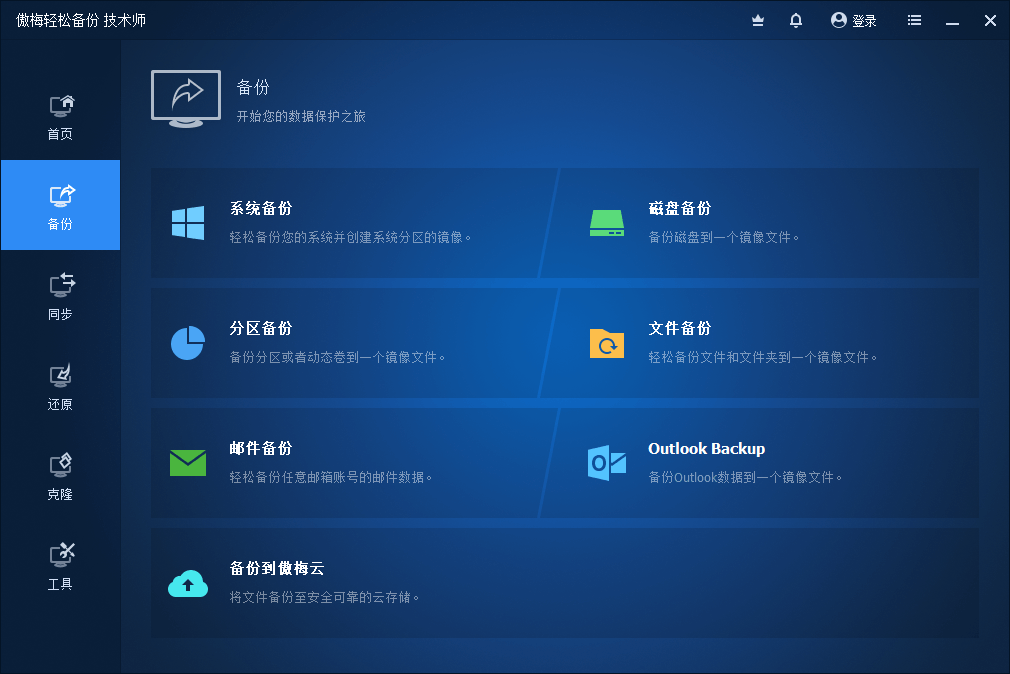Open Outlook Backup via its Outlook icon

[607, 462]
